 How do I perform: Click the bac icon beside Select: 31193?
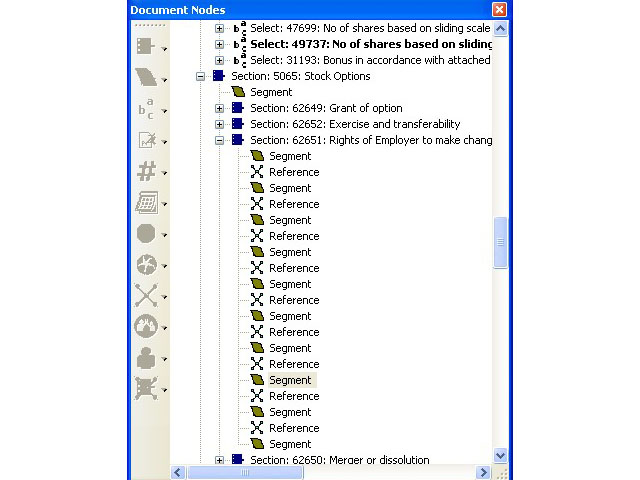pos(240,60)
